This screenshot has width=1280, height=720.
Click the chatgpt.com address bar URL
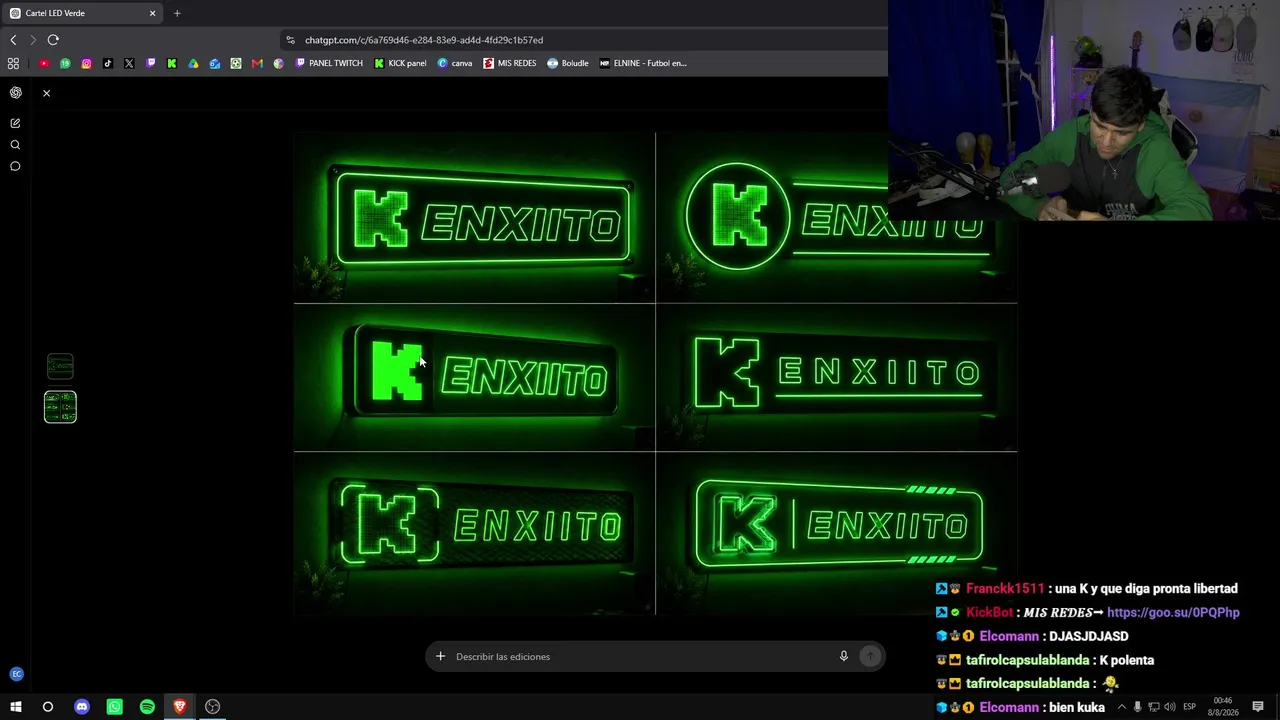pos(424,40)
